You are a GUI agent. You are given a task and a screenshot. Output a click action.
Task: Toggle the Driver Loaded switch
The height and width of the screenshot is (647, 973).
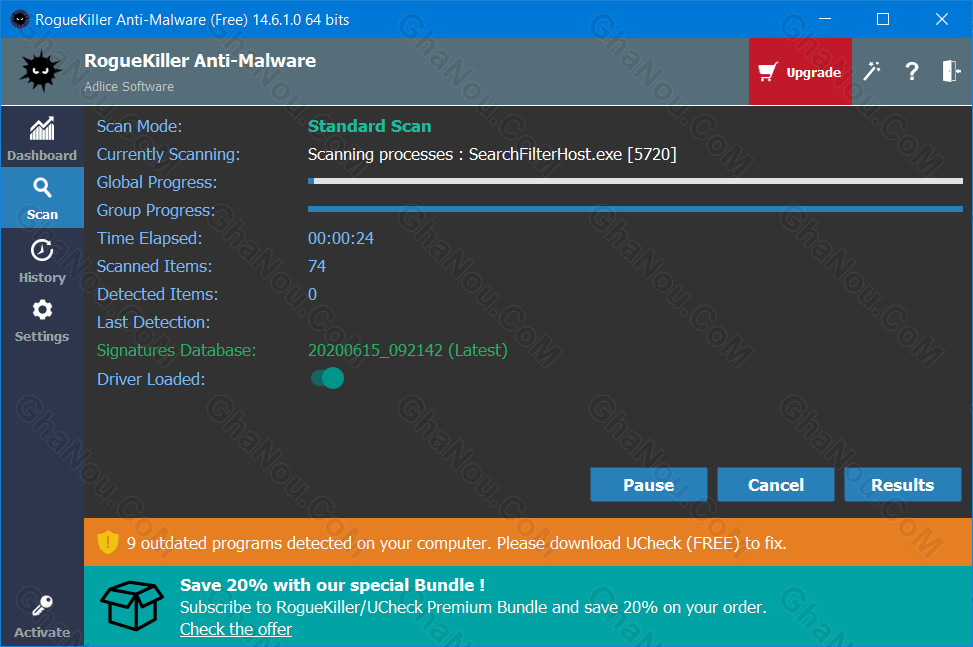click(x=327, y=378)
